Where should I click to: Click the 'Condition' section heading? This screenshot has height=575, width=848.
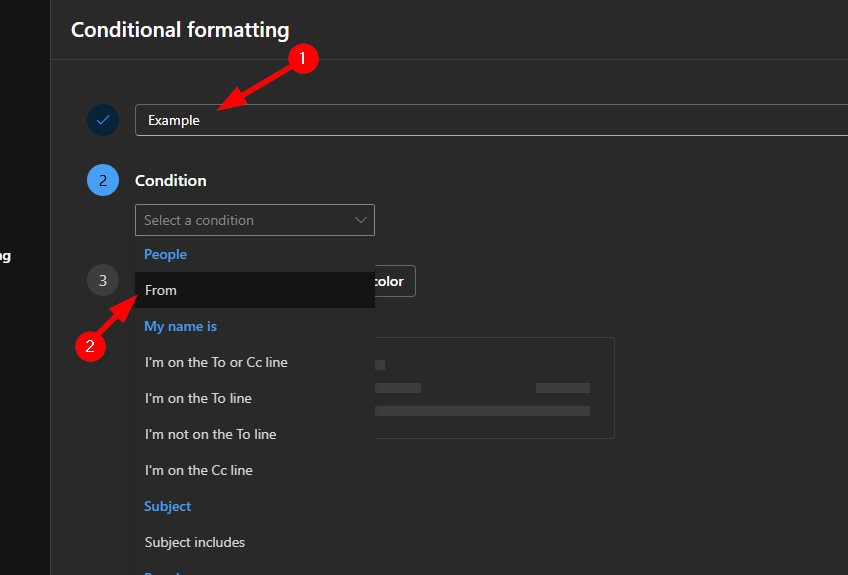coord(171,181)
